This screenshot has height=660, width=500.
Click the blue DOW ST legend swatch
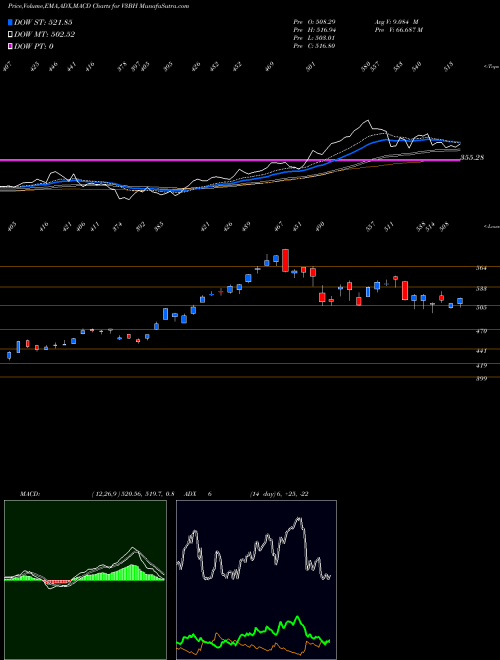(10, 22)
